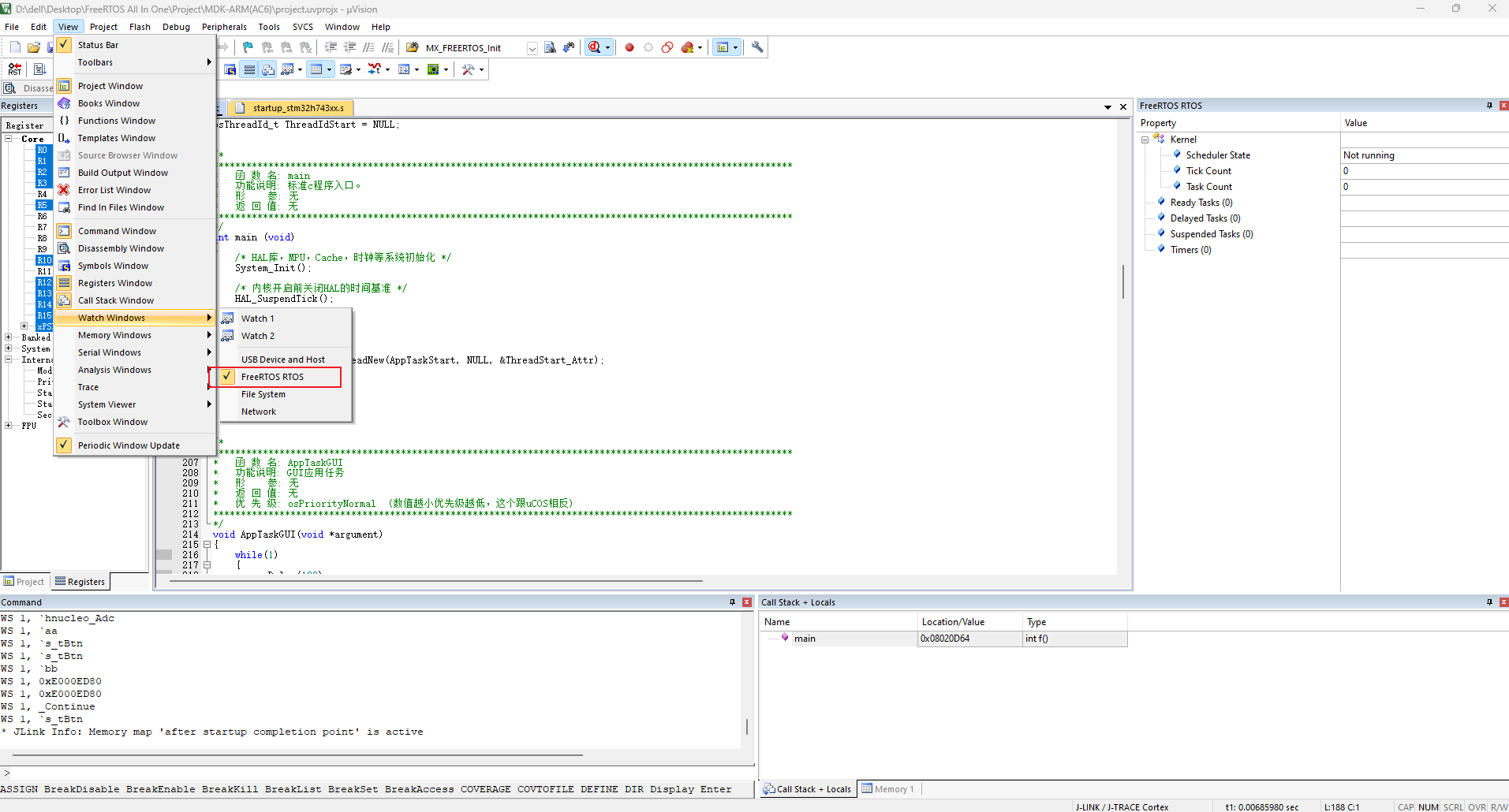Click the Find in Files toolbar icon
The image size is (1509, 812).
(550, 47)
